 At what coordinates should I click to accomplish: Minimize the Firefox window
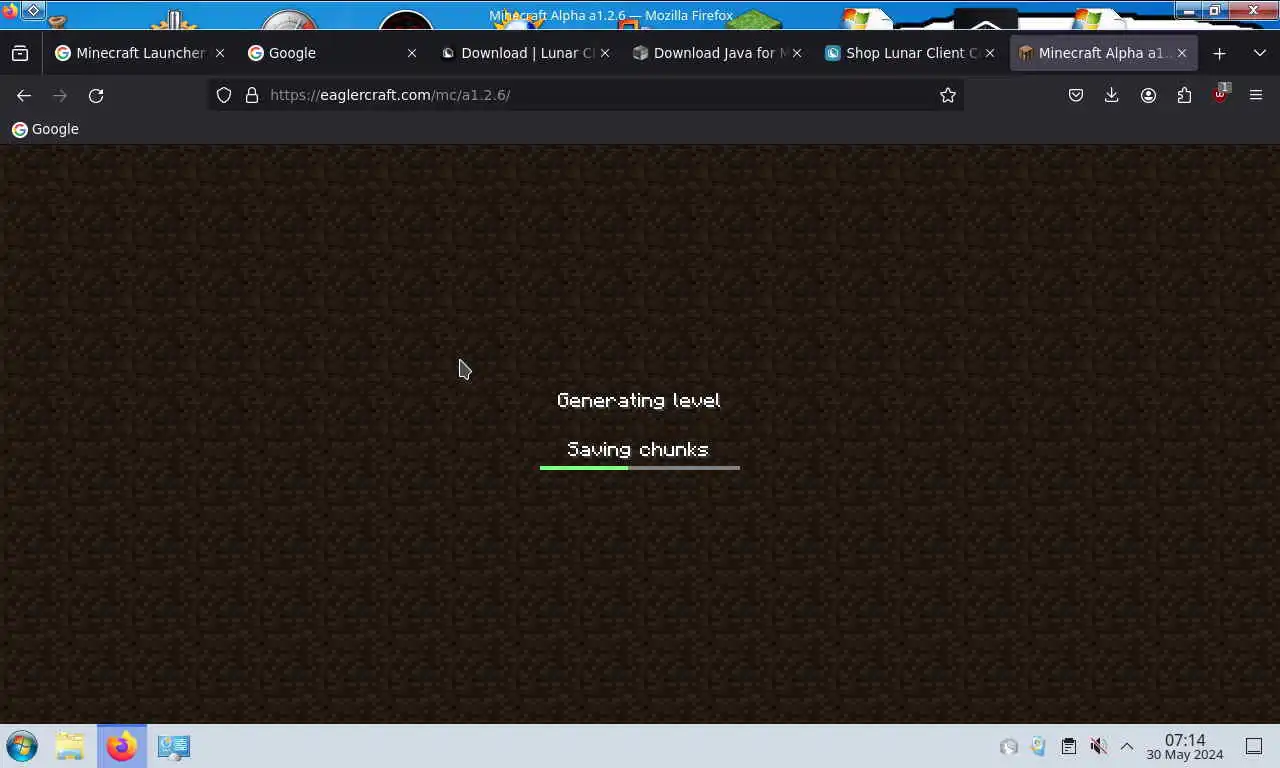[1187, 11]
